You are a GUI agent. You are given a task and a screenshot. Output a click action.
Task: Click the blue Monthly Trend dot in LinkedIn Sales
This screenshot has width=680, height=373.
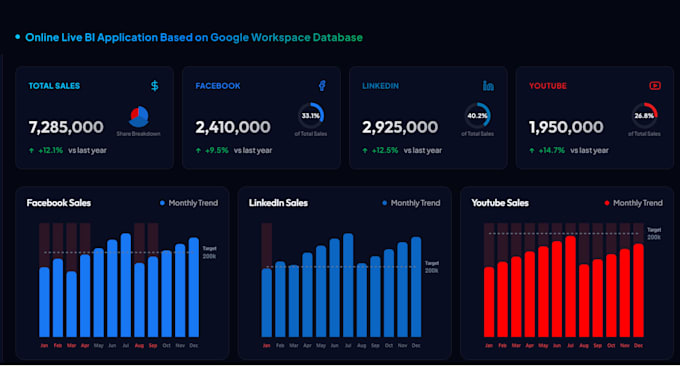[x=384, y=203]
